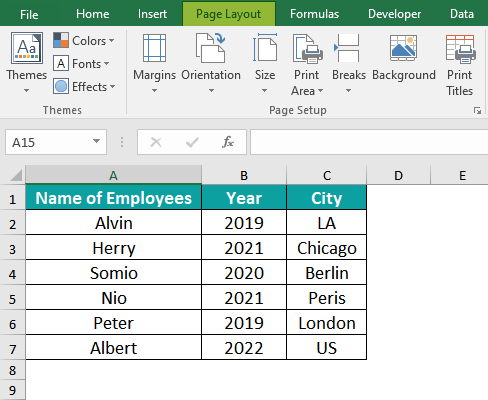Click inside the formula bar input
488x400 pixels.
[x=369, y=142]
